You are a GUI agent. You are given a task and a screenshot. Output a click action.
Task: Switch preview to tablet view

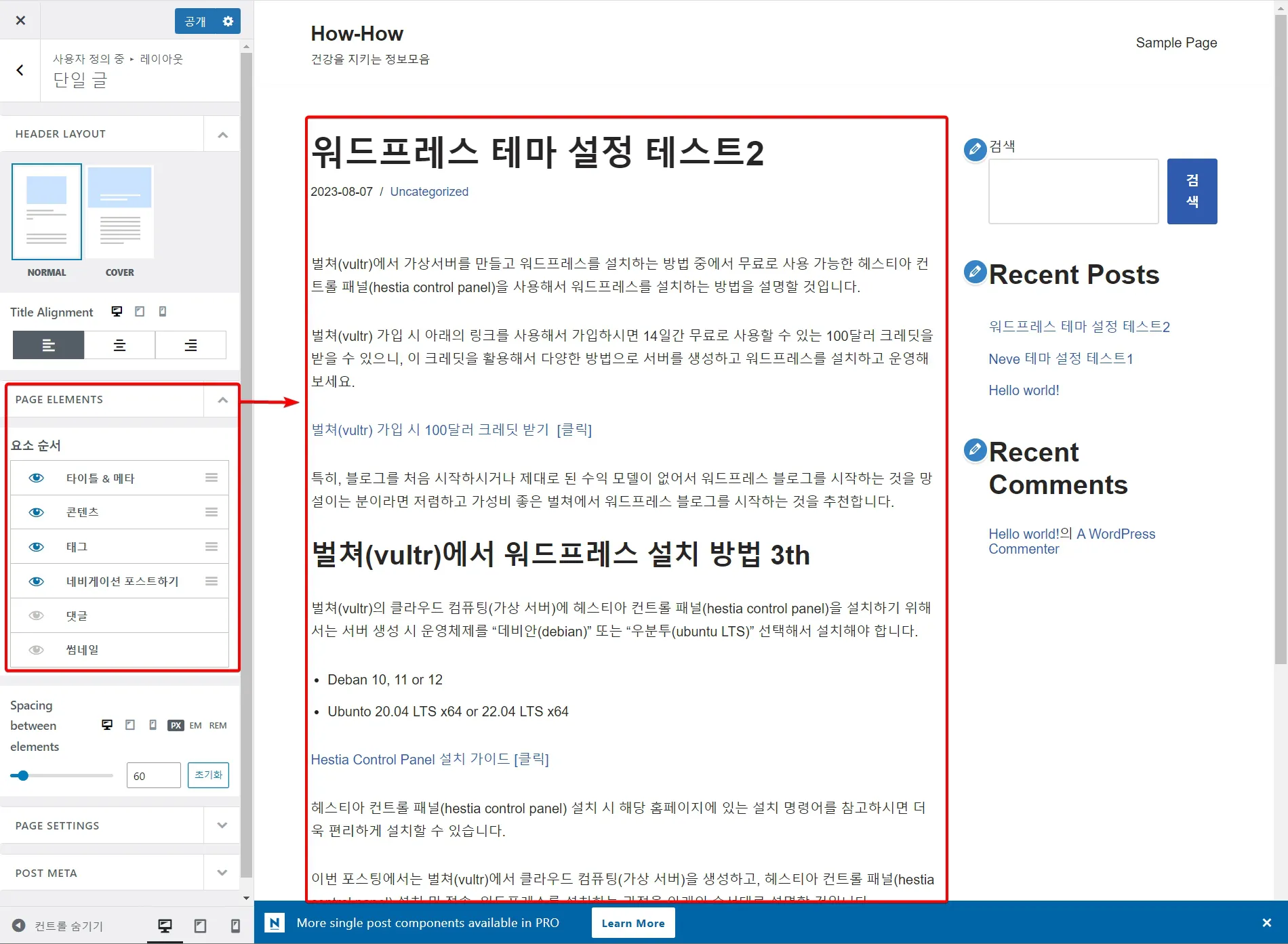click(200, 926)
